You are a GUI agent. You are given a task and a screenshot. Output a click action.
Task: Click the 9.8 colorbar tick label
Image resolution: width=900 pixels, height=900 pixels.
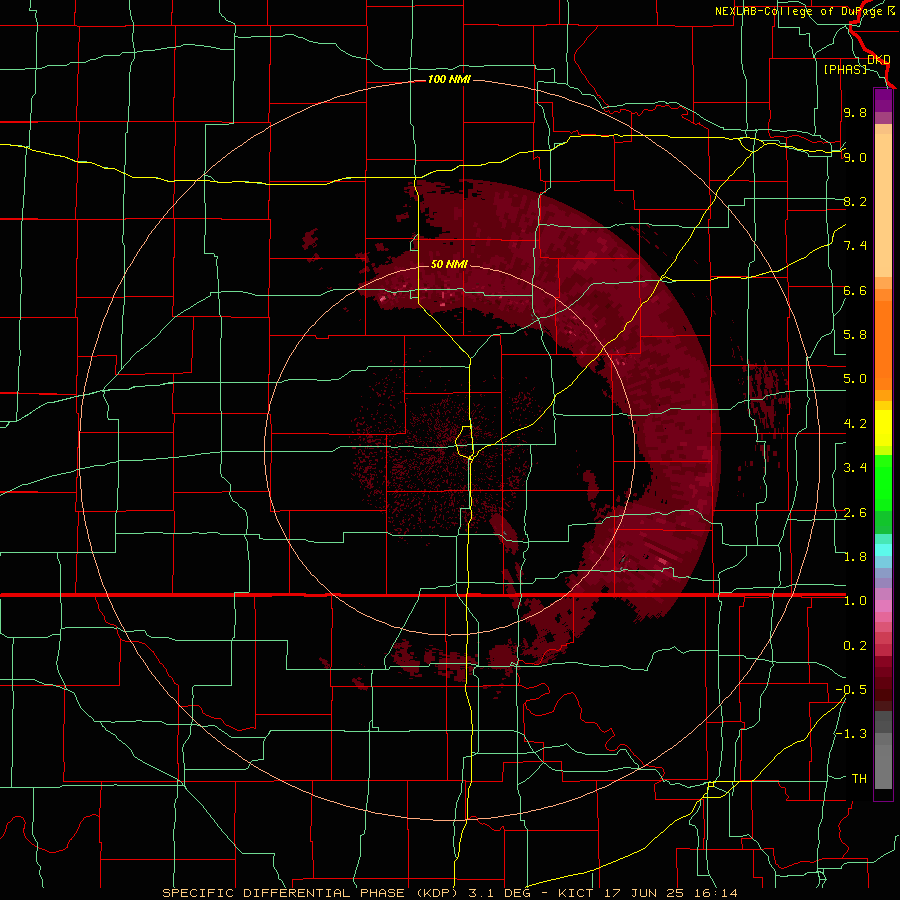(855, 112)
